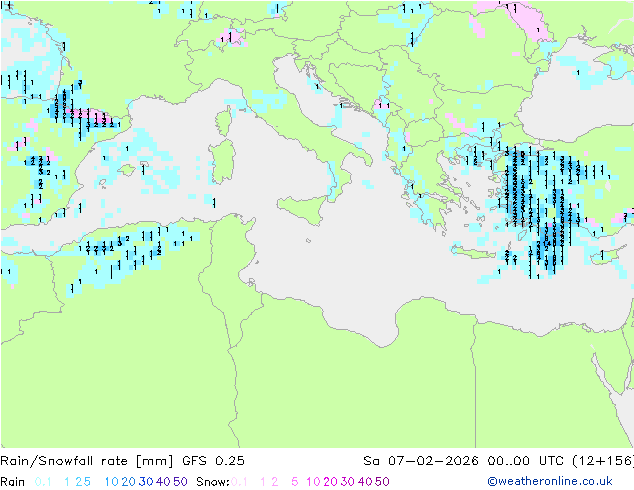The image size is (634, 490).
Task: Click the "Snow:" legend label
Action: [213, 482]
